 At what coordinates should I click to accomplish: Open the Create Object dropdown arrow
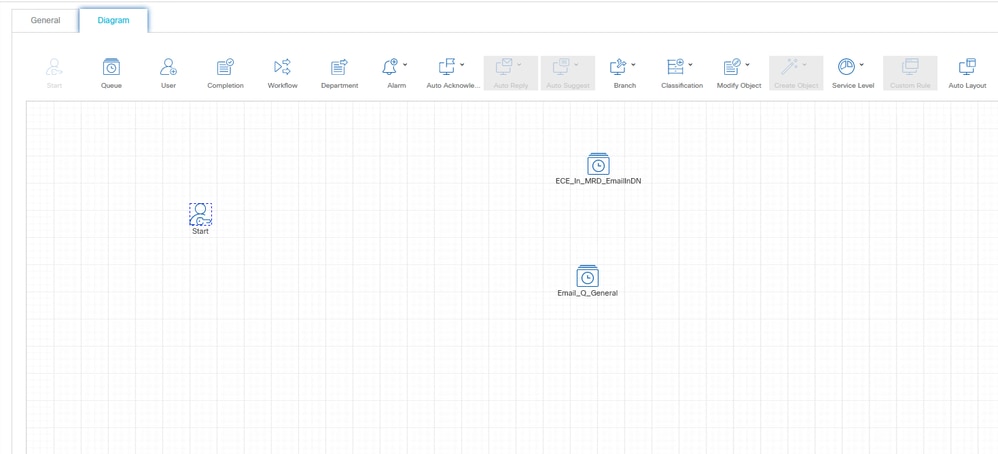tap(805, 64)
